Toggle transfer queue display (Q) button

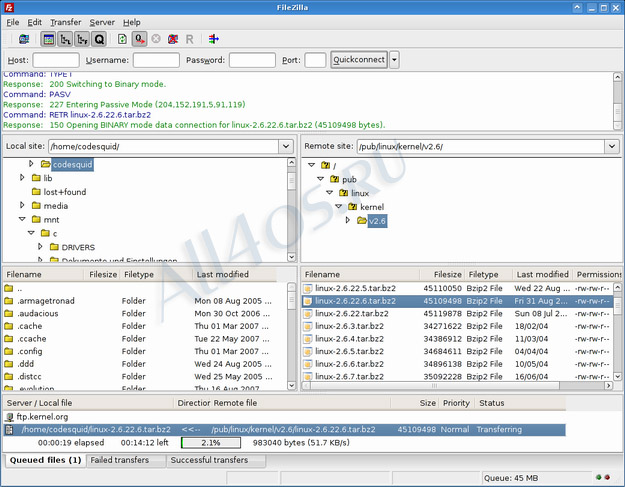click(x=99, y=39)
